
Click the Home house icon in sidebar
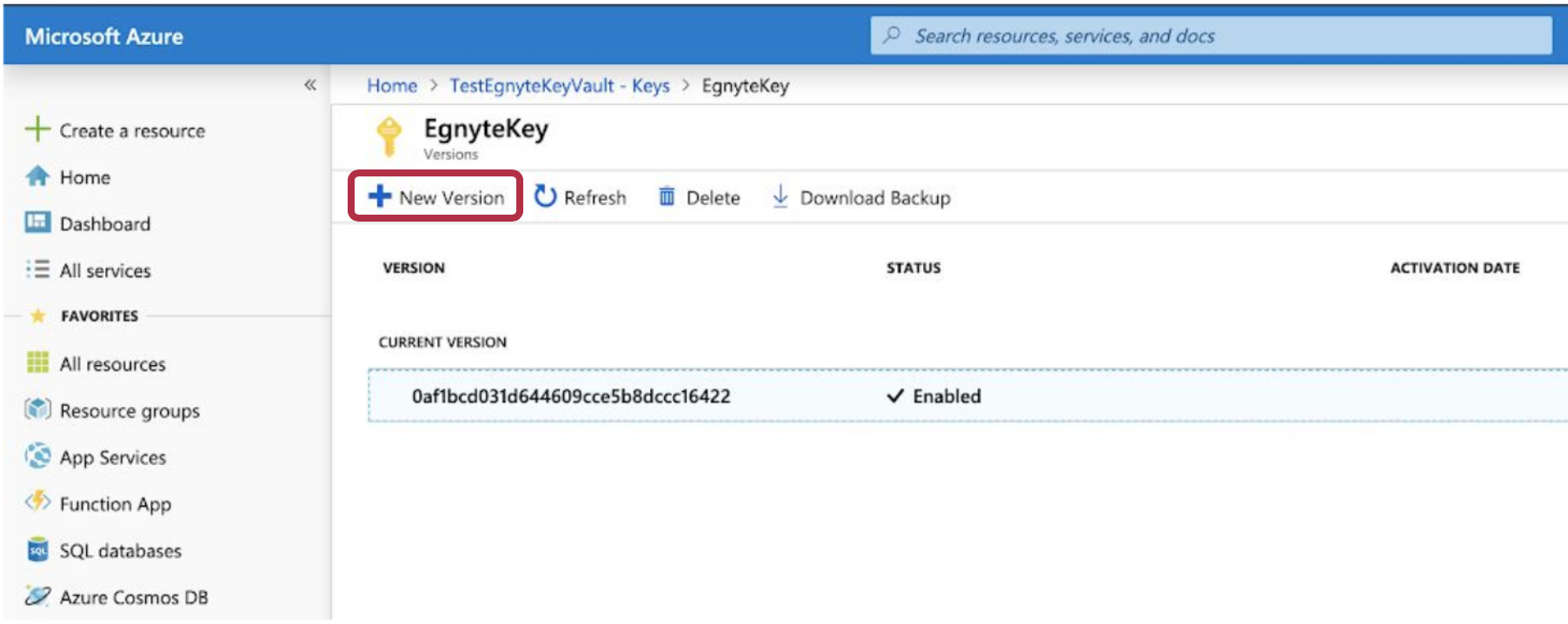[x=37, y=176]
